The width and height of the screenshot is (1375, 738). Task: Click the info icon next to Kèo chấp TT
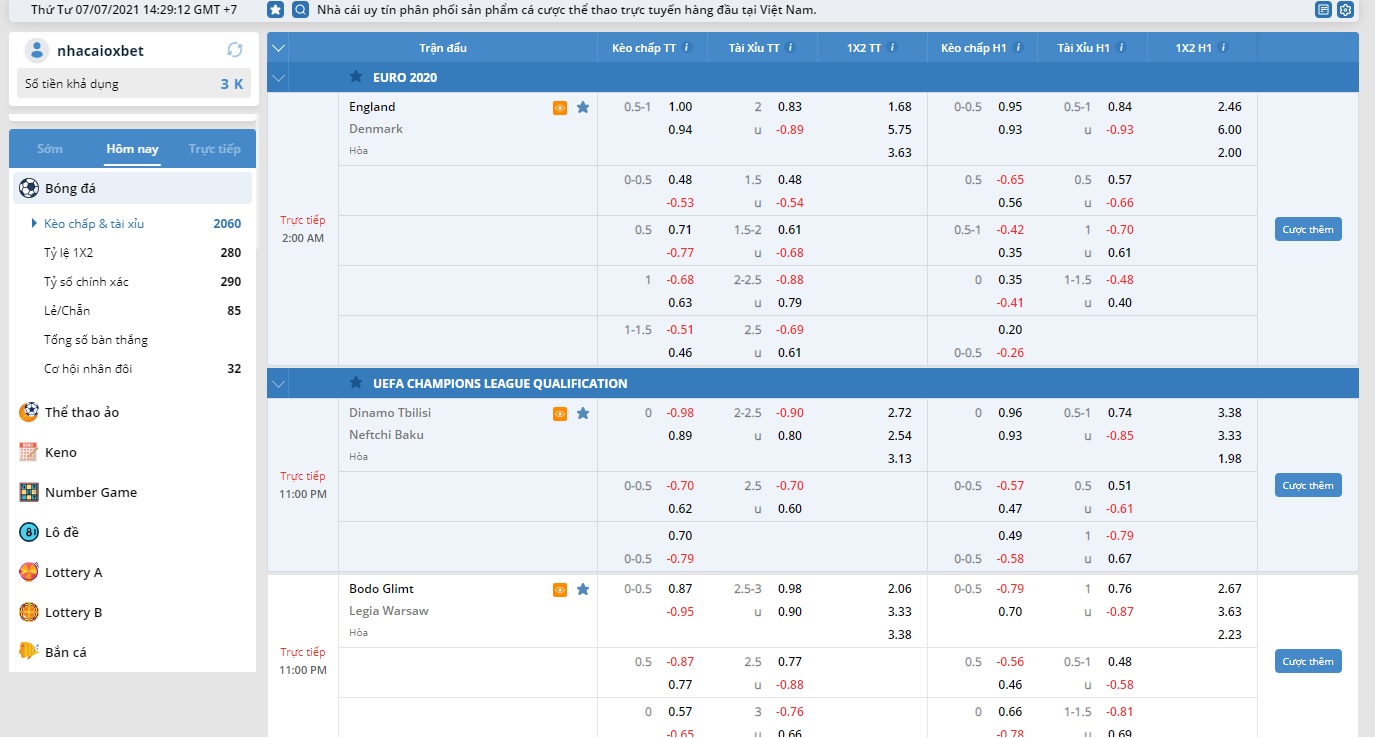(x=687, y=48)
